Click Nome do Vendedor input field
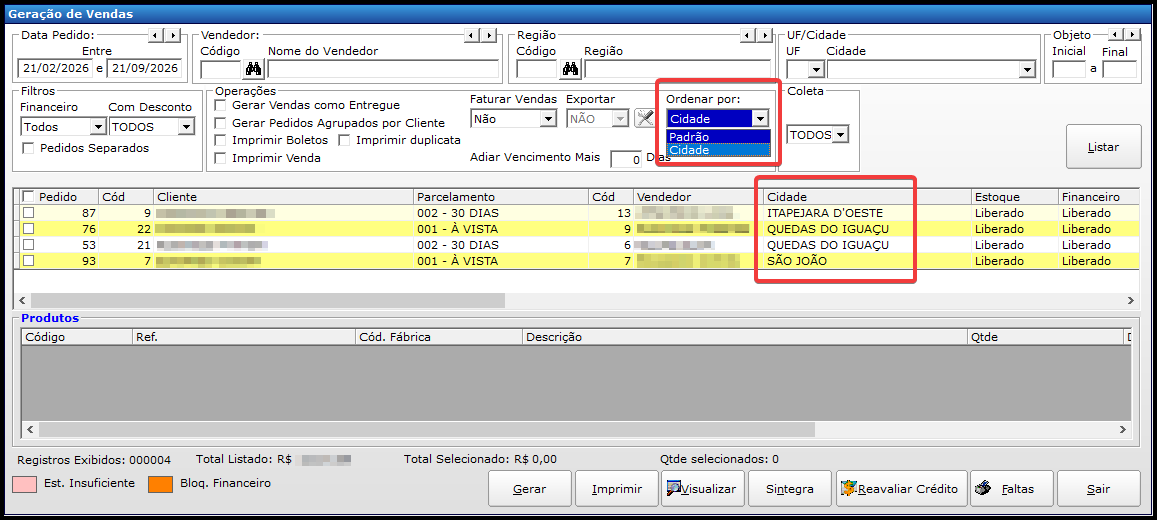This screenshot has width=1157, height=520. coord(383,69)
